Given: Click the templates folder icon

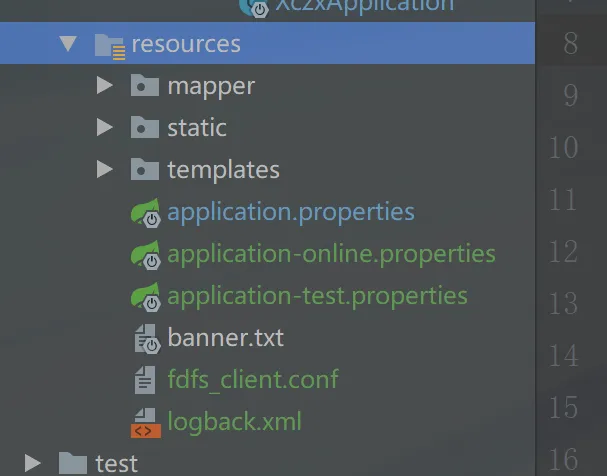Looking at the screenshot, I should 145,170.
